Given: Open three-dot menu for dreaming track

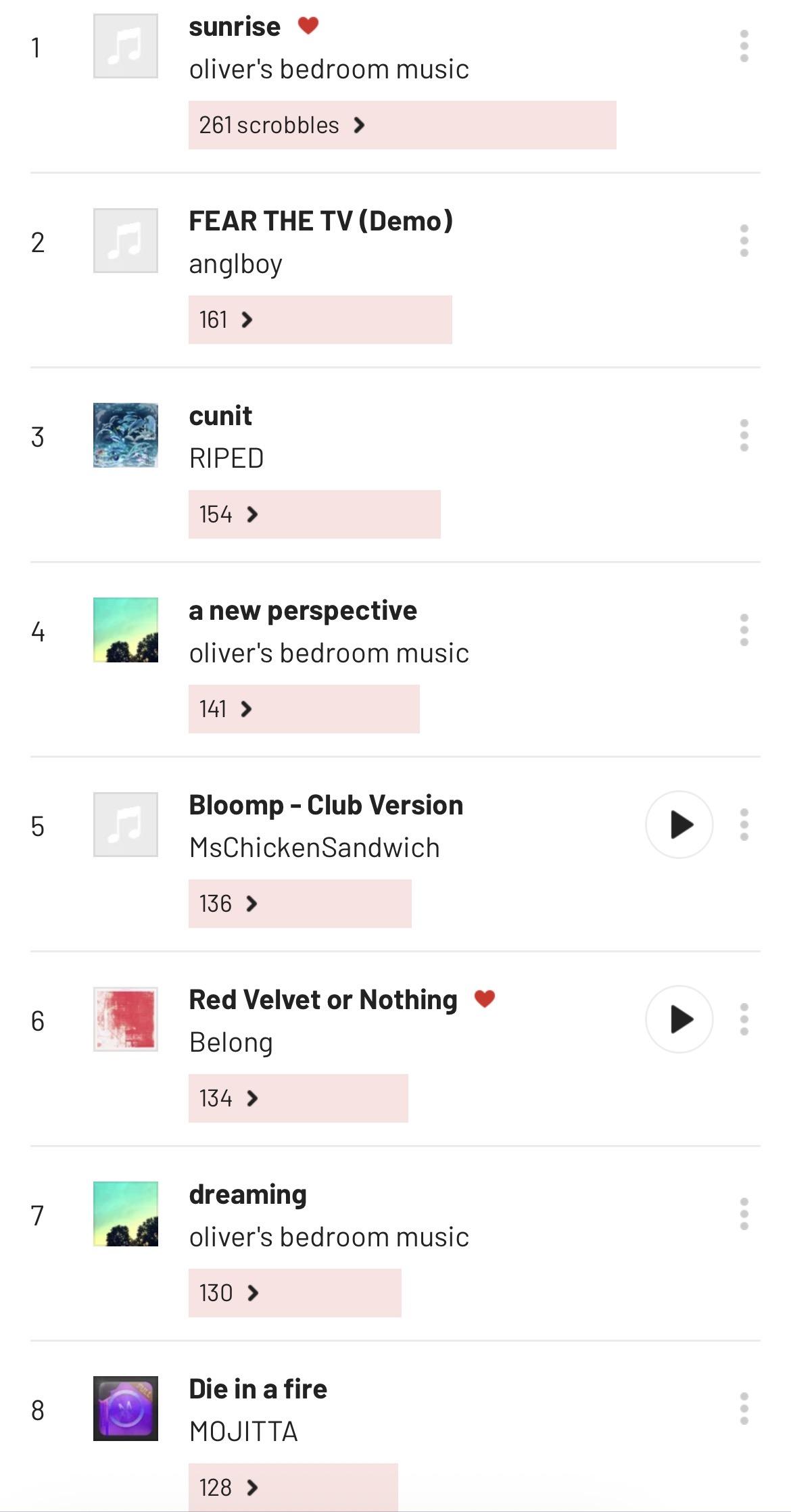Looking at the screenshot, I should click(744, 1214).
